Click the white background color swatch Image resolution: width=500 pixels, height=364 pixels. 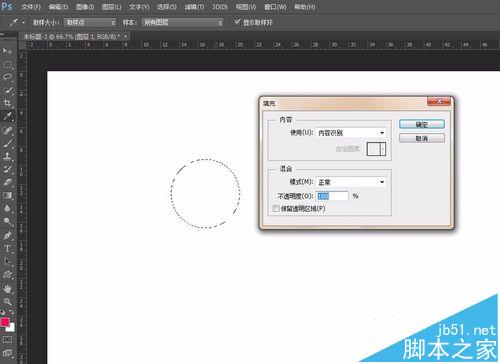pos(11,328)
